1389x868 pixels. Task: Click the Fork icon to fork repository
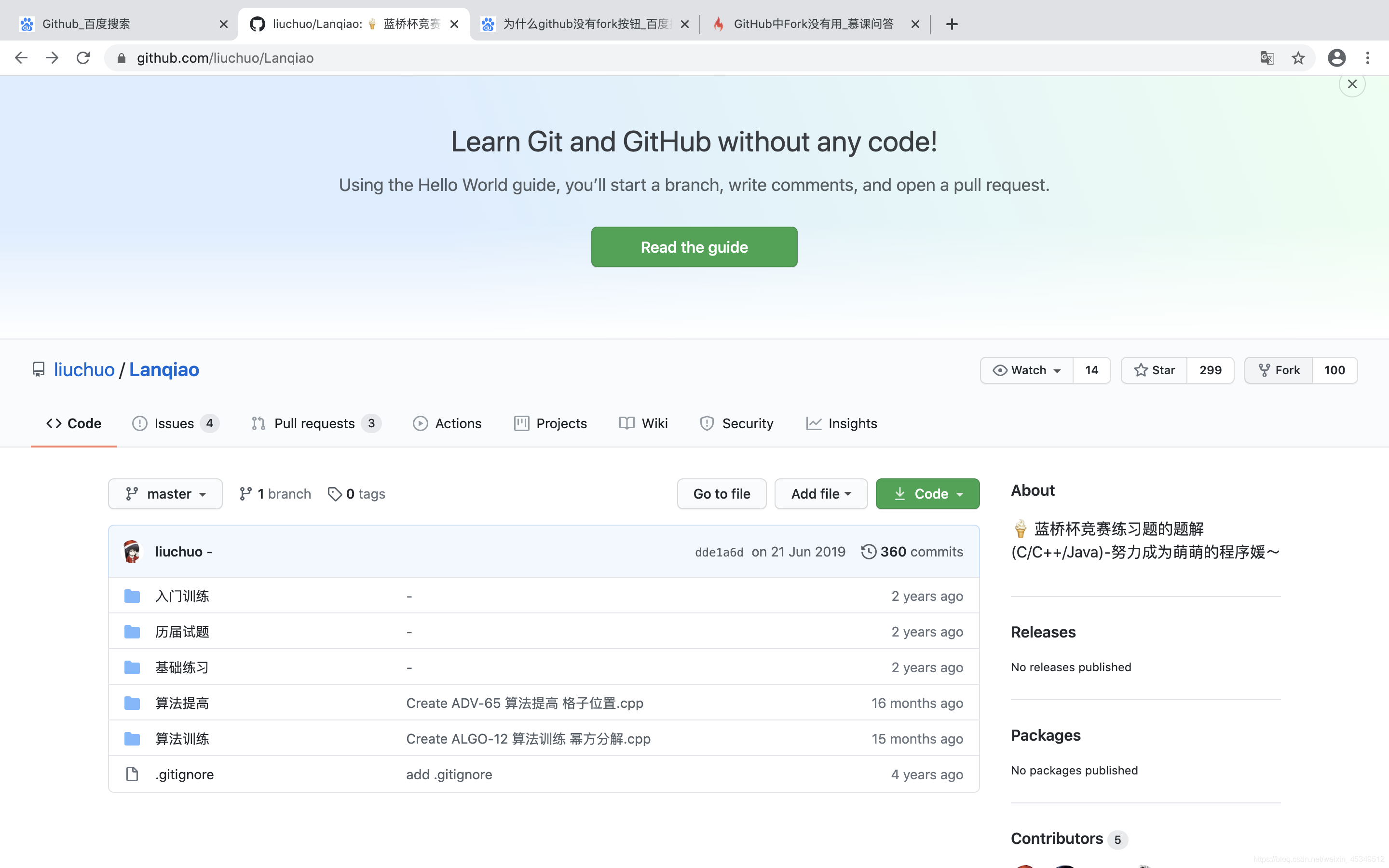(x=1279, y=369)
